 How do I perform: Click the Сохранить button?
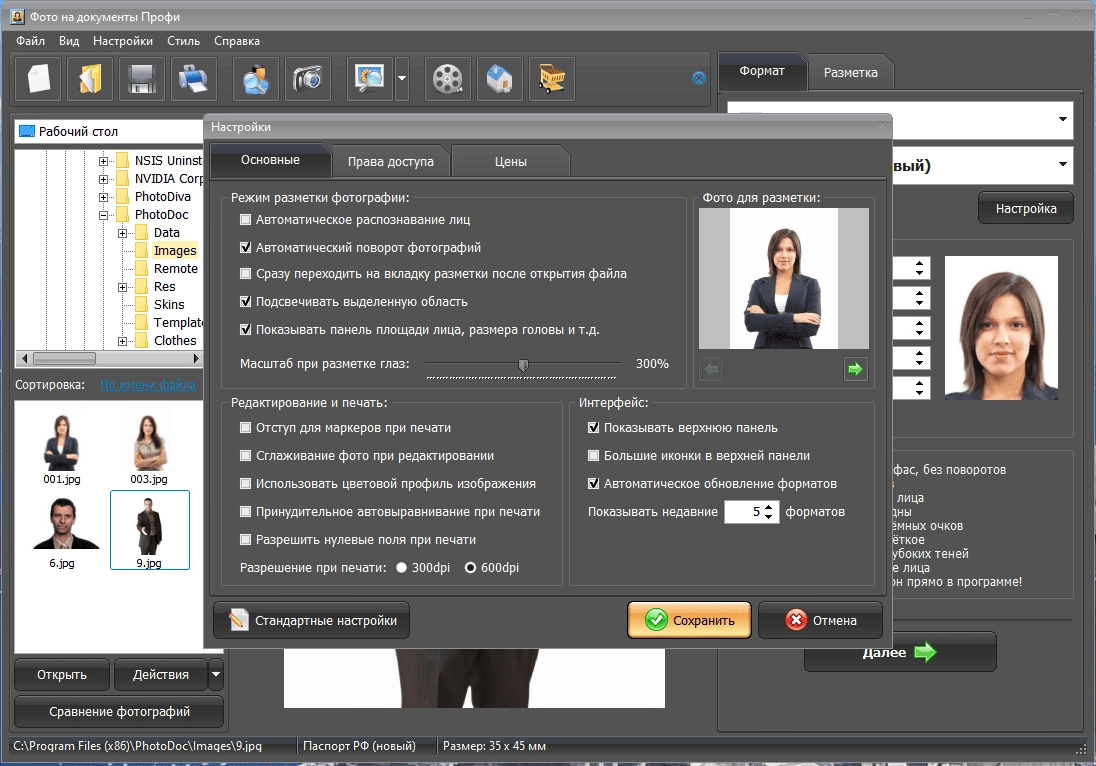[689, 620]
